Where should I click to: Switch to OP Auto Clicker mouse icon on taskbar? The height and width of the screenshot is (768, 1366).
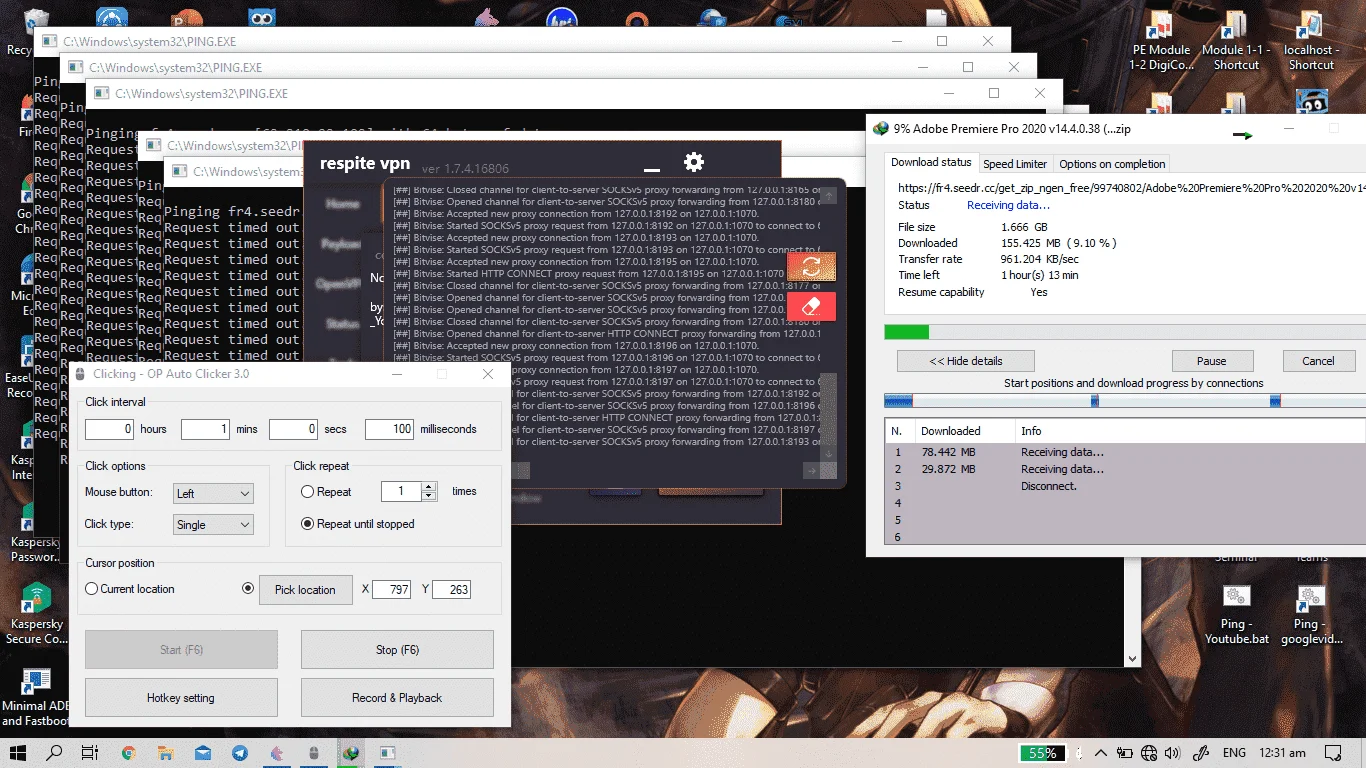click(x=313, y=752)
